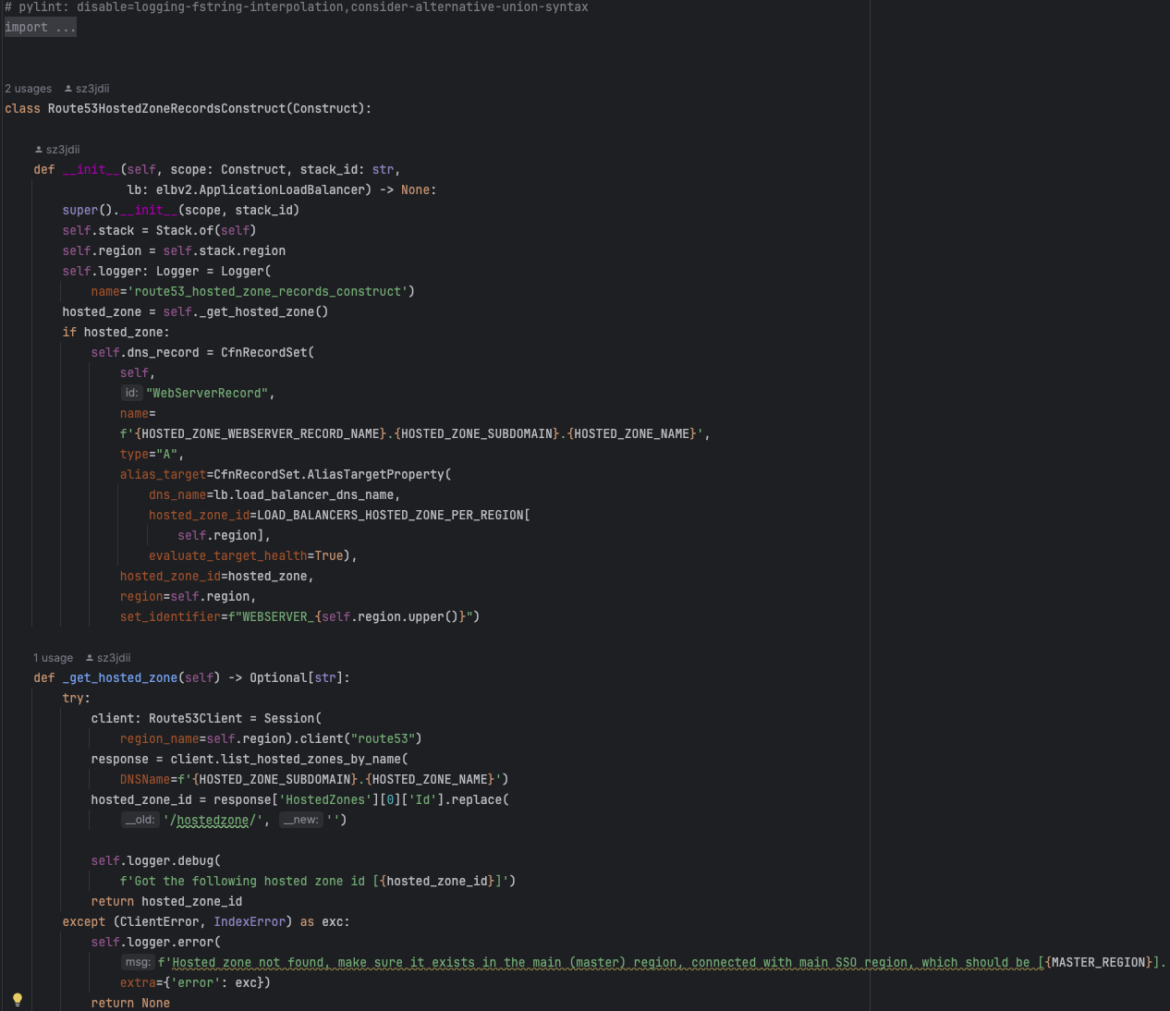Click the 'route53_hosted_zone_records_construct' logger name string
The height and width of the screenshot is (1011, 1170).
click(271, 291)
